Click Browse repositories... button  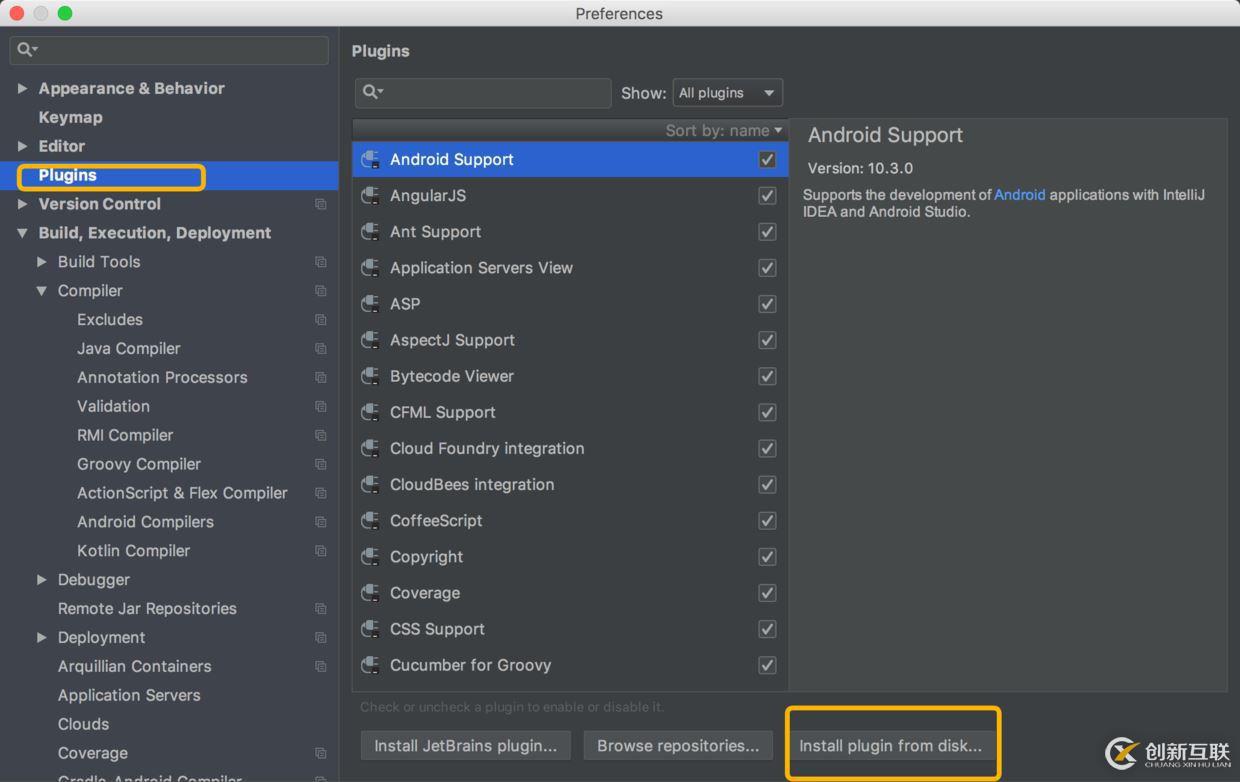[x=678, y=746]
